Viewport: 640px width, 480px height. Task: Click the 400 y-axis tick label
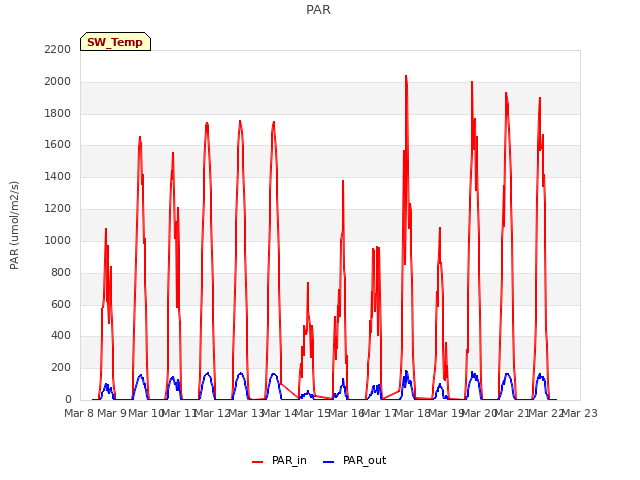pyautogui.click(x=61, y=336)
